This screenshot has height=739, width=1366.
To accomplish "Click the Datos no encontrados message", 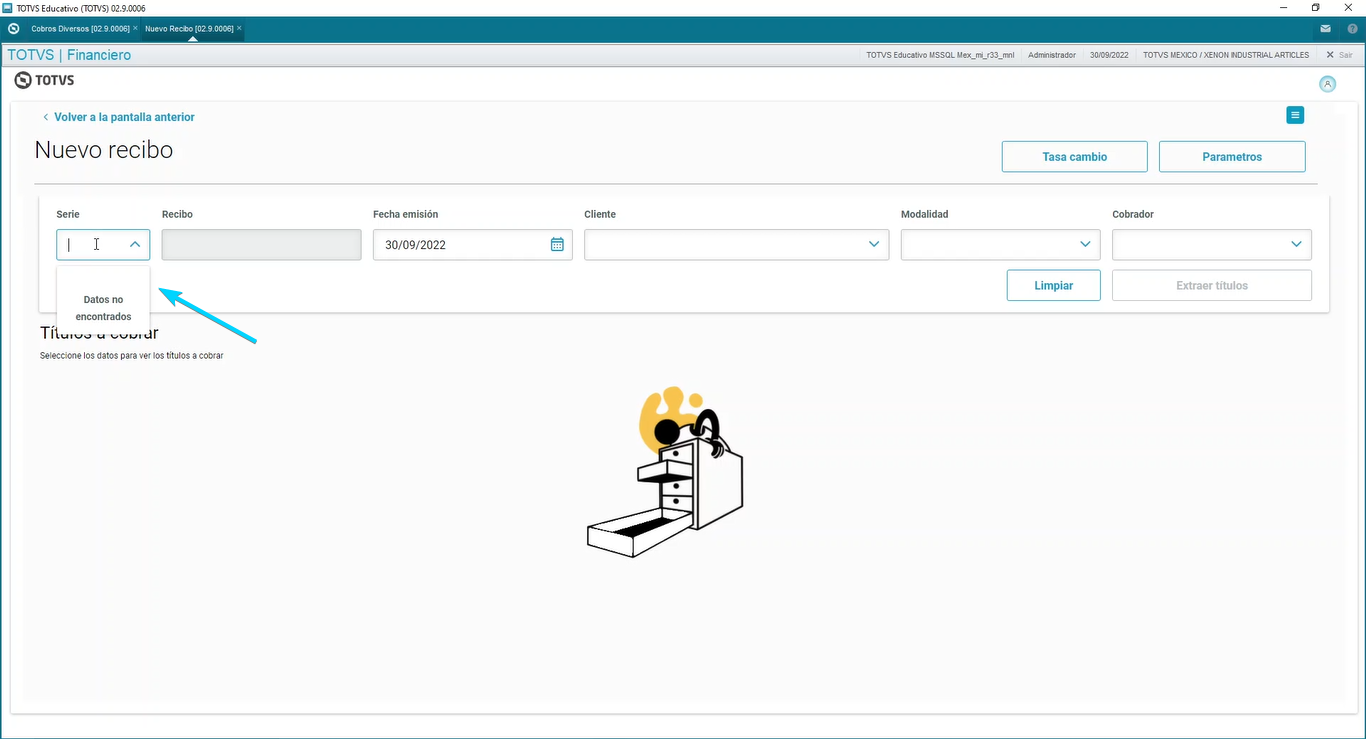I will coord(103,308).
